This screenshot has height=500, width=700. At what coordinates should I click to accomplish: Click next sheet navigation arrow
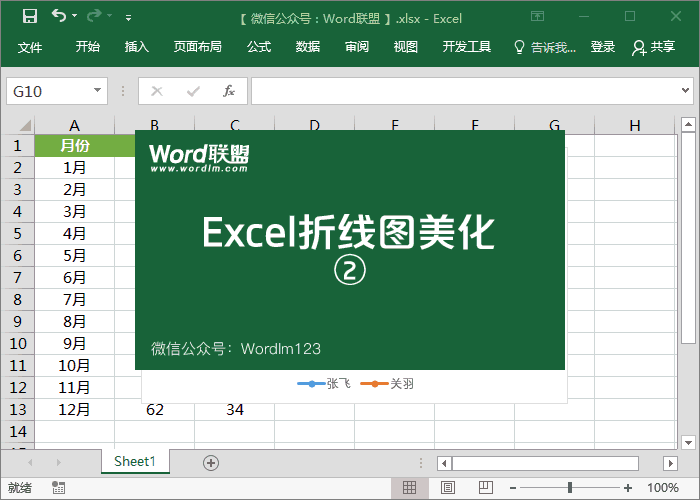coord(58,462)
